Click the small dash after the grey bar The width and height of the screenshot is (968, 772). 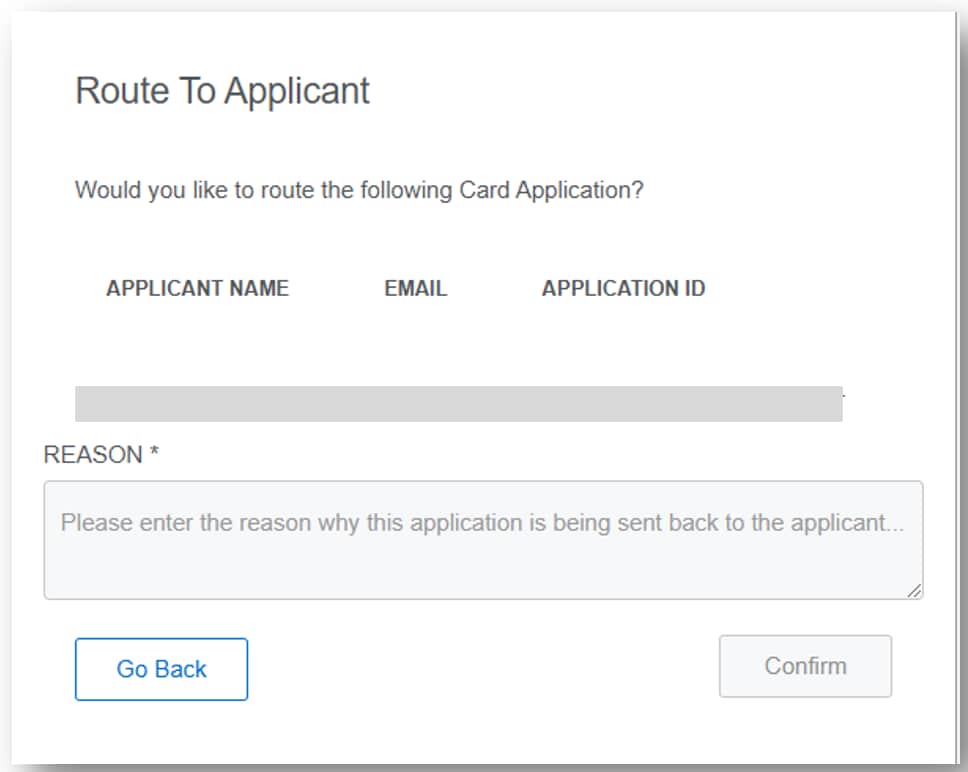844,396
